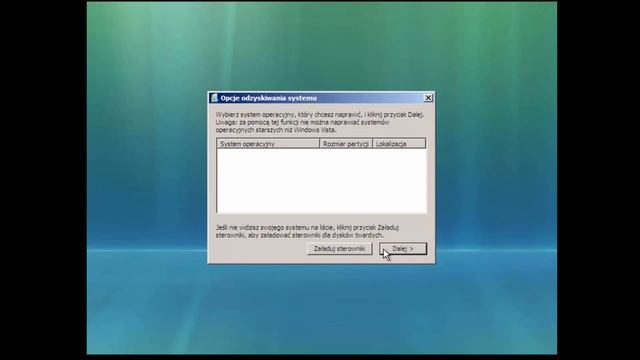Close the Opcje odzyskiwania systemu dialog
Screen dimensions: 640x360
[x=428, y=98]
